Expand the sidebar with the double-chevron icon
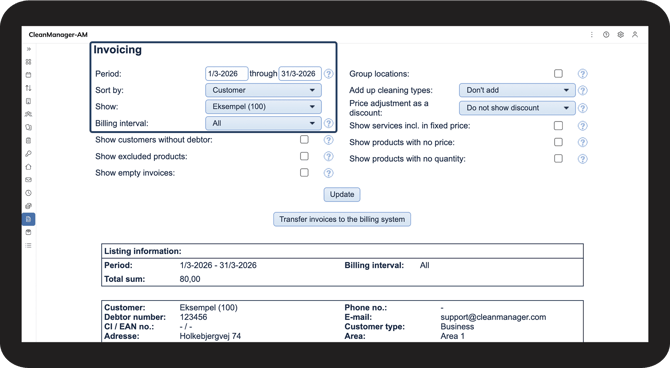 pos(29,49)
